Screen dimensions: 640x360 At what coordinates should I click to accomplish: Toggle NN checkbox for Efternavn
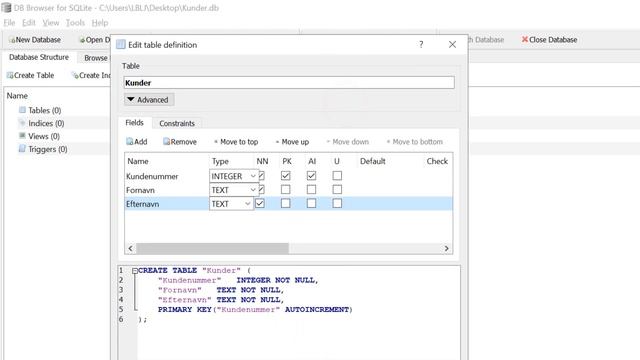point(260,203)
